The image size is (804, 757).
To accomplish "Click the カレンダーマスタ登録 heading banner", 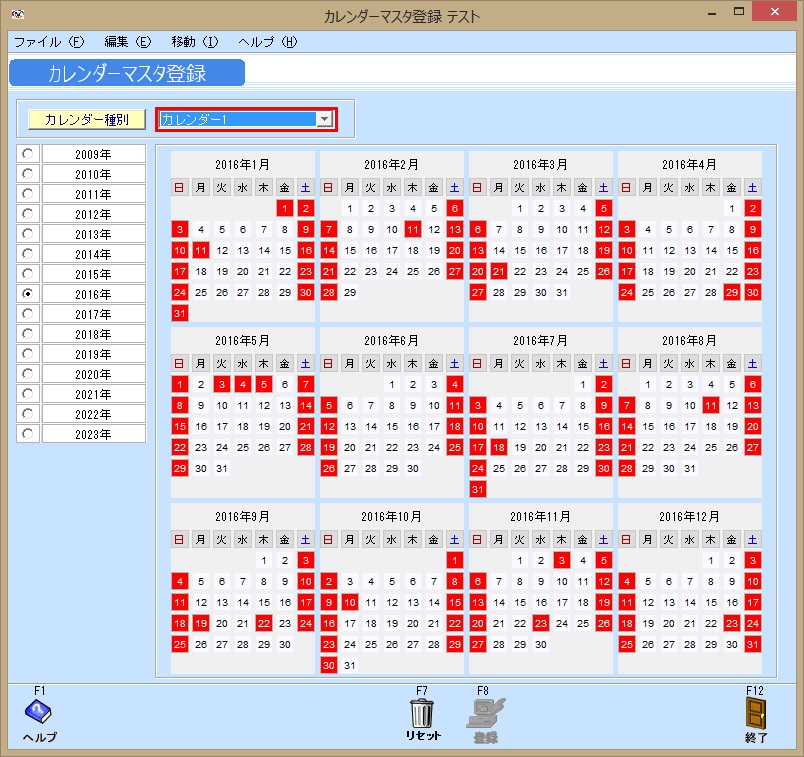I will click(x=127, y=73).
